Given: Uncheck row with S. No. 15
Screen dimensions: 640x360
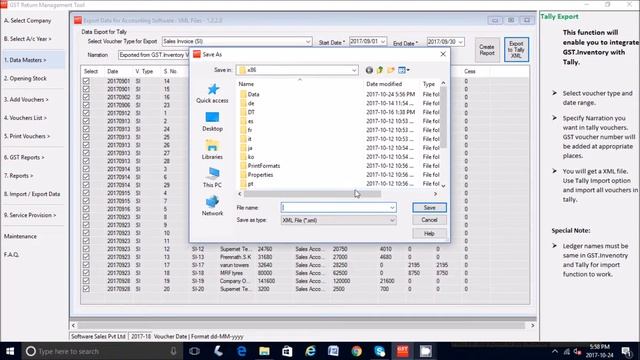Looking at the screenshot, I should [86, 89].
